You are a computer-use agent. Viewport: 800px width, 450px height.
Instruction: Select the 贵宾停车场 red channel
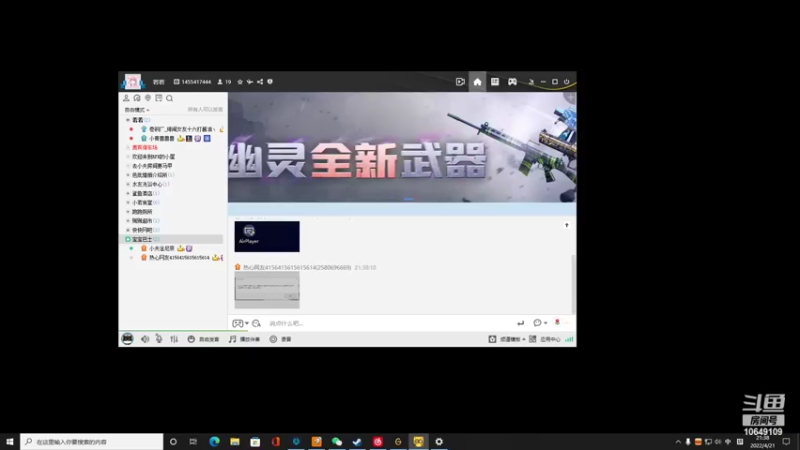[x=145, y=147]
